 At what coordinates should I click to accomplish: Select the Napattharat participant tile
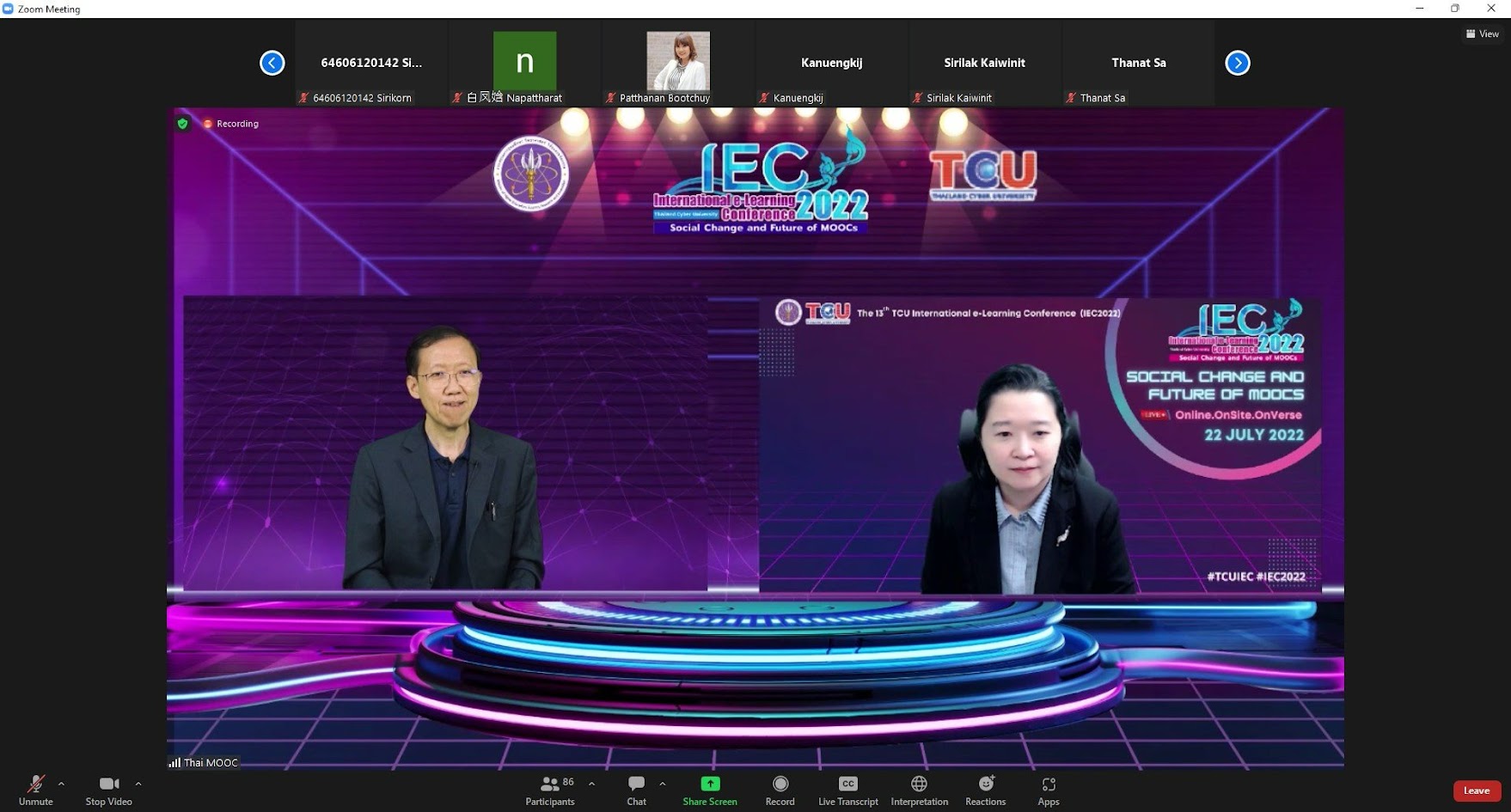coord(524,63)
